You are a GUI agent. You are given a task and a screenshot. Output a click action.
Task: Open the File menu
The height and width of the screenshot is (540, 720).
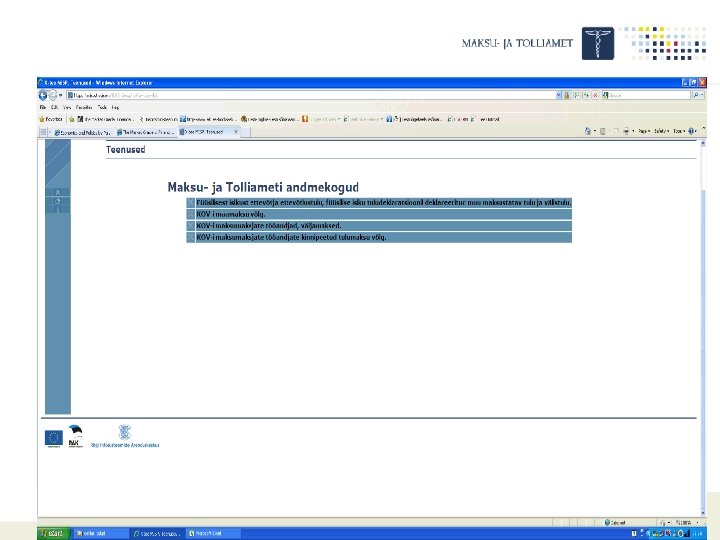point(43,107)
